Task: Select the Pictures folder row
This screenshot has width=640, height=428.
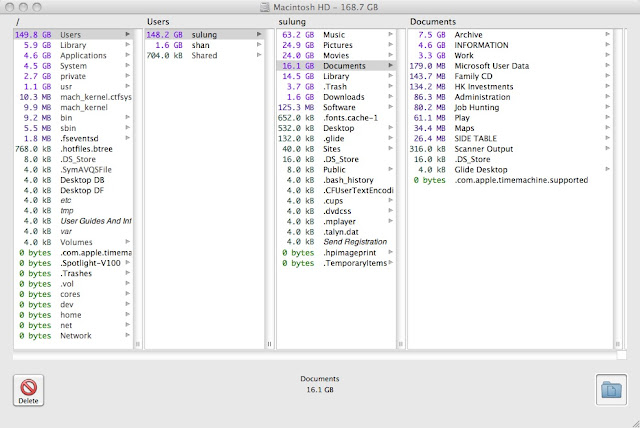Action: point(336,45)
